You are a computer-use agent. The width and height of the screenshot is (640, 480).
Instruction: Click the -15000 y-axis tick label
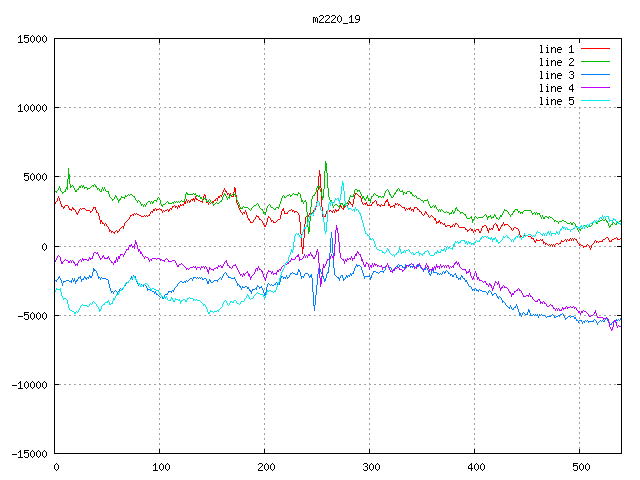29,453
